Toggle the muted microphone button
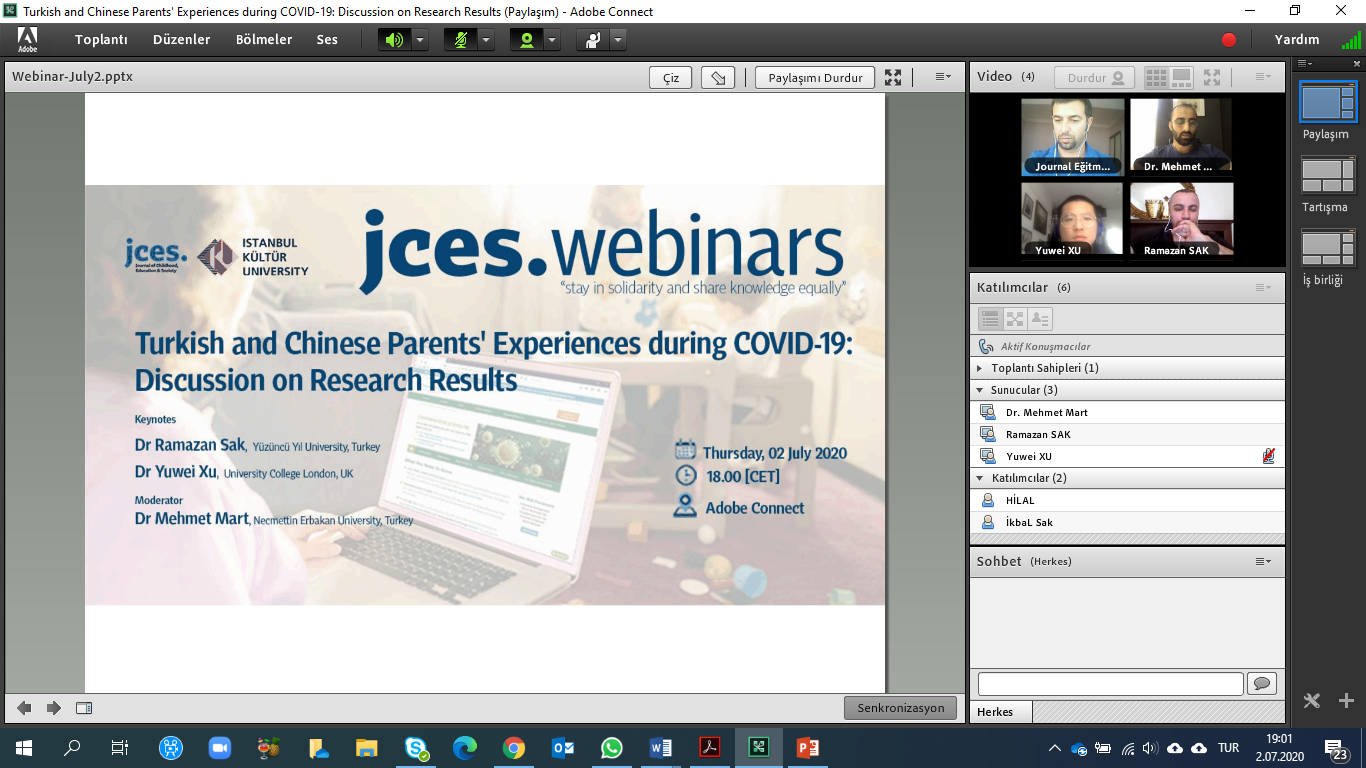 tap(460, 40)
